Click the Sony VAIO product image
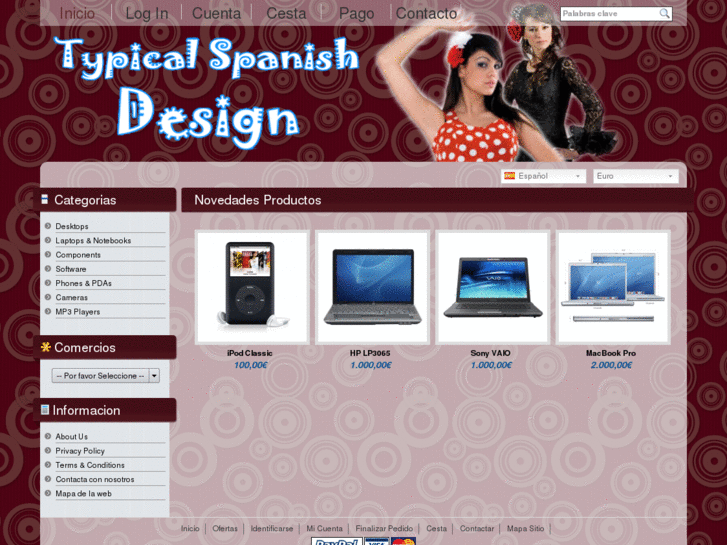The height and width of the screenshot is (545, 727). [x=493, y=287]
